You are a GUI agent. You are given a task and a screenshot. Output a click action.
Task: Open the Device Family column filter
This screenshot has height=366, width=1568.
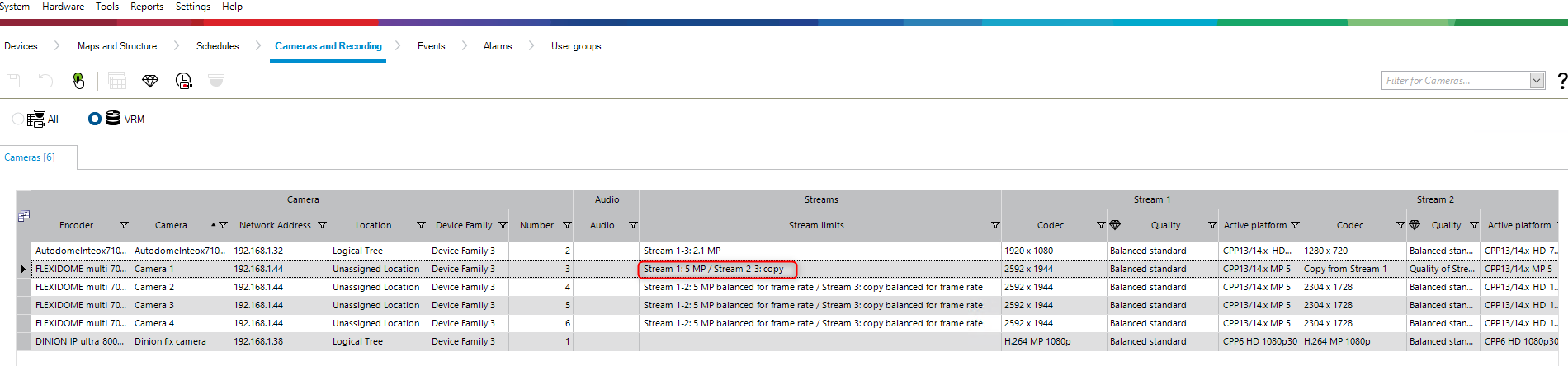(503, 225)
